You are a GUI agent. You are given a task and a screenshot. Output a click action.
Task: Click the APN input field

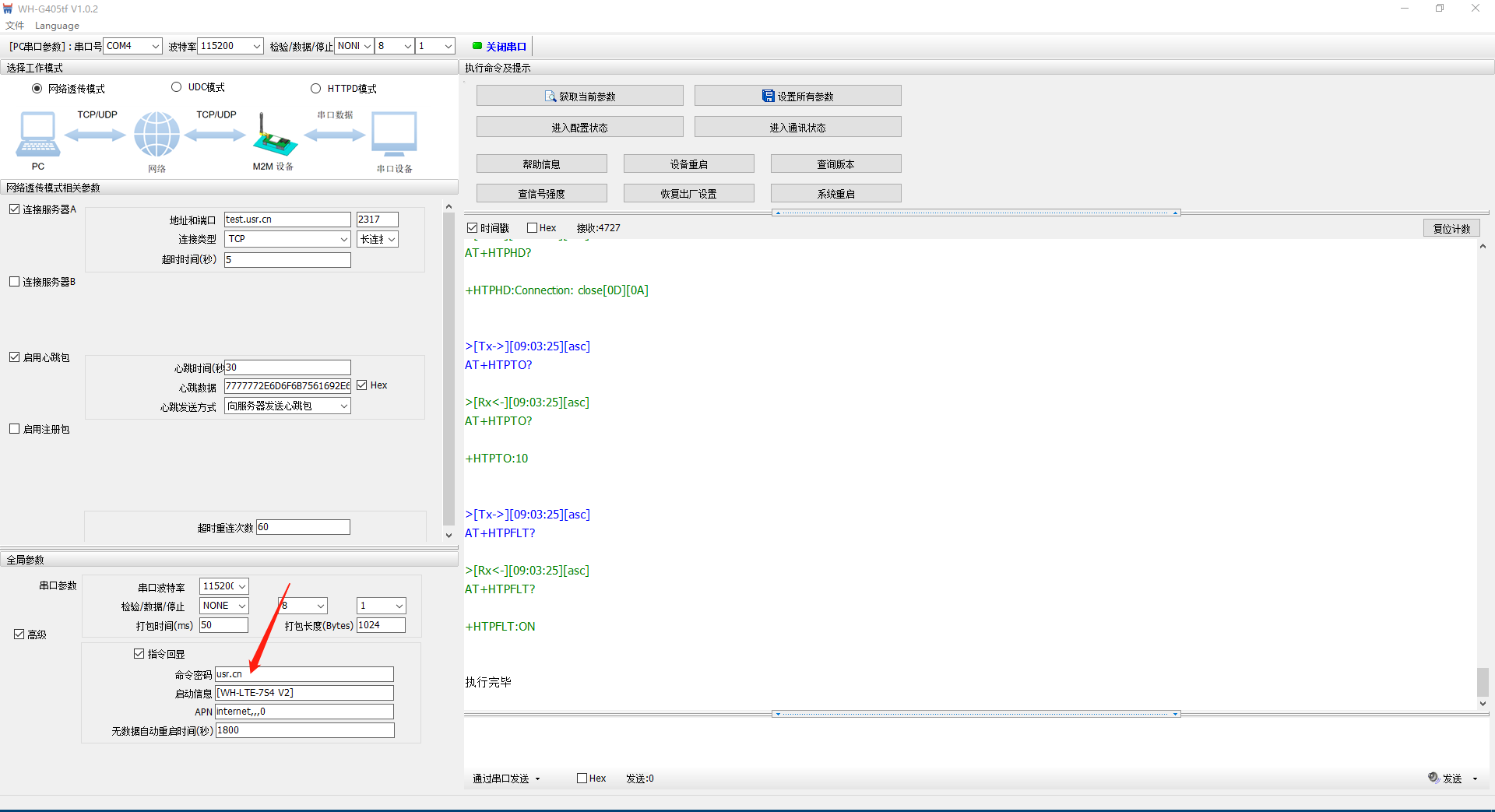tap(304, 712)
